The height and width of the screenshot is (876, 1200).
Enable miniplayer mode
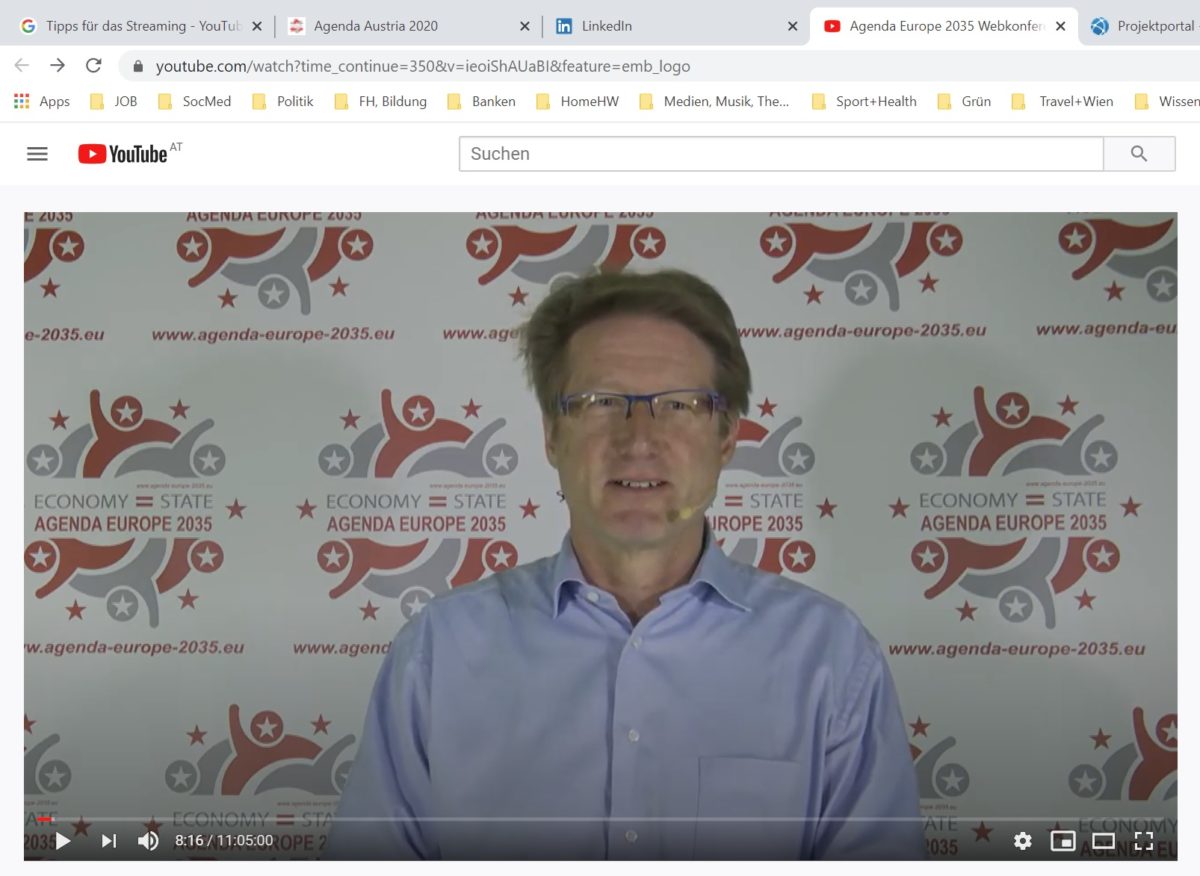click(x=1062, y=841)
